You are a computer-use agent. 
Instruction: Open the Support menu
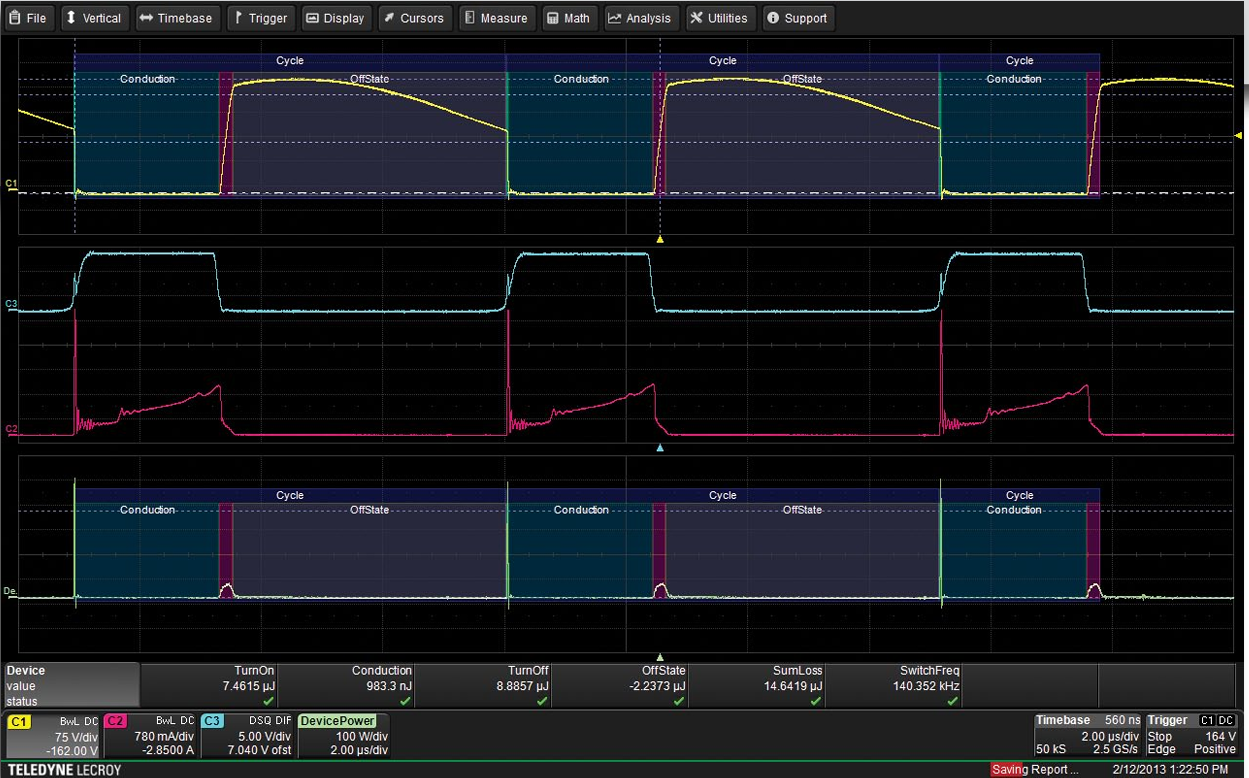[x=798, y=18]
